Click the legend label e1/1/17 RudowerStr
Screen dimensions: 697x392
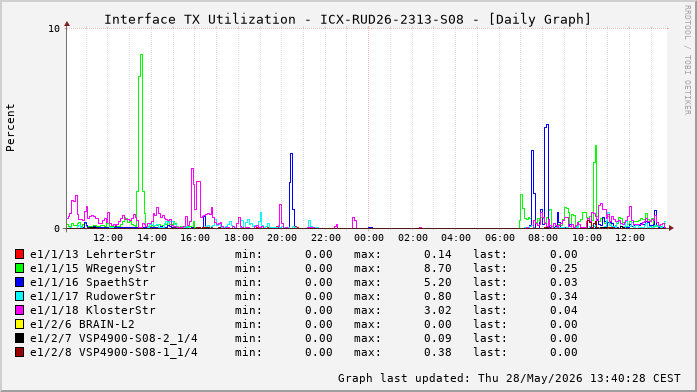point(93,296)
